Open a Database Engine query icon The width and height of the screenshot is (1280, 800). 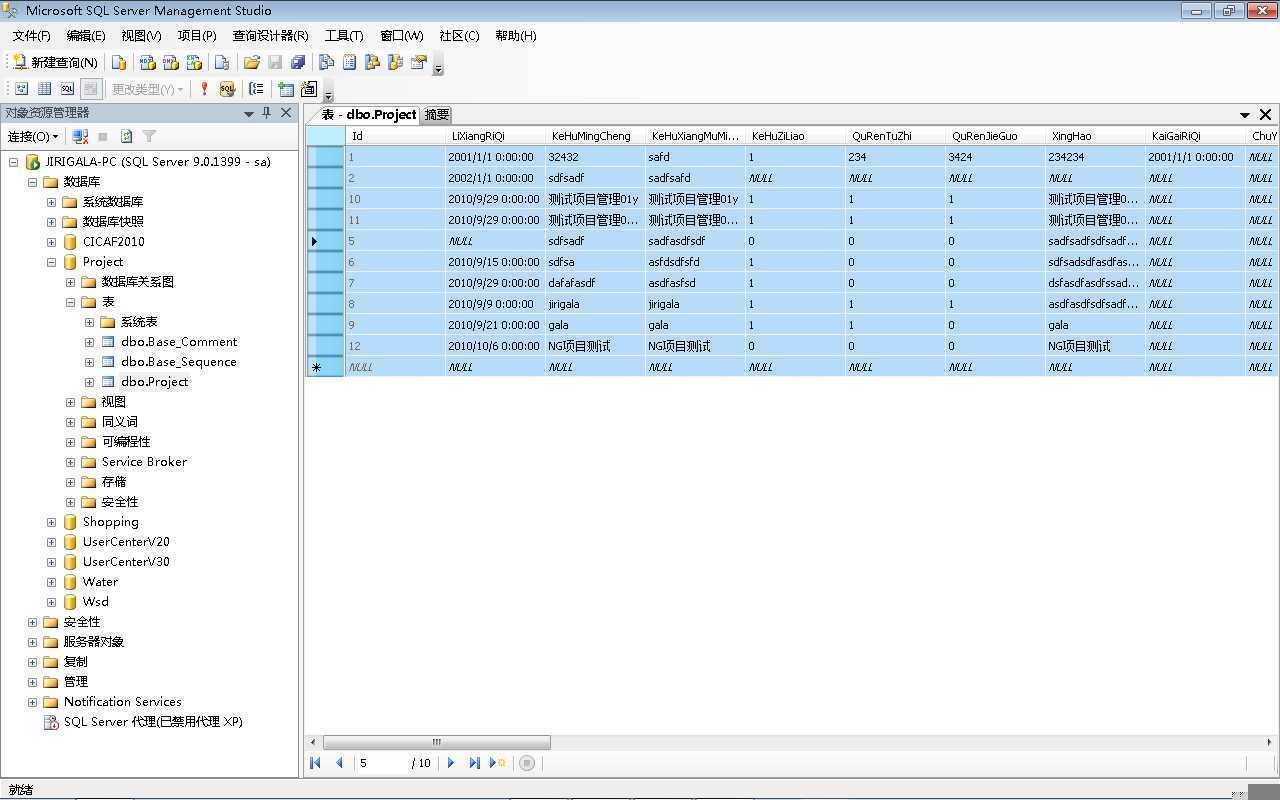[x=119, y=62]
